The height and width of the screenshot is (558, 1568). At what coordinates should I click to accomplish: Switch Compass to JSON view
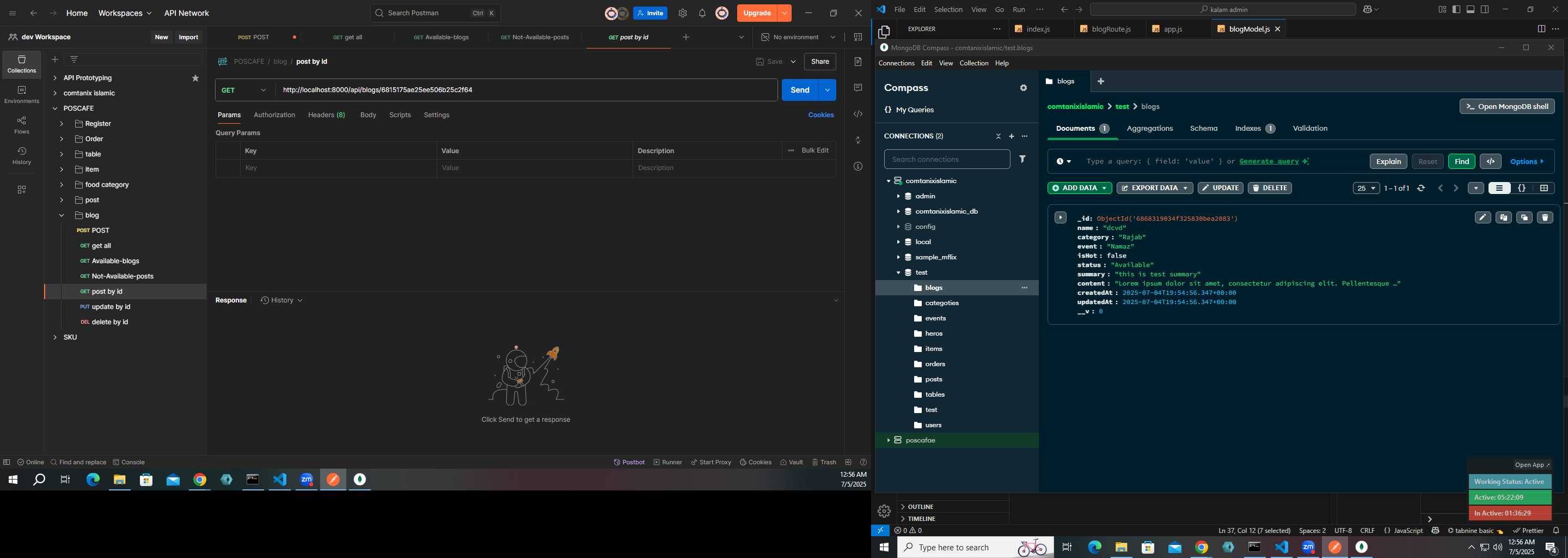[1521, 188]
